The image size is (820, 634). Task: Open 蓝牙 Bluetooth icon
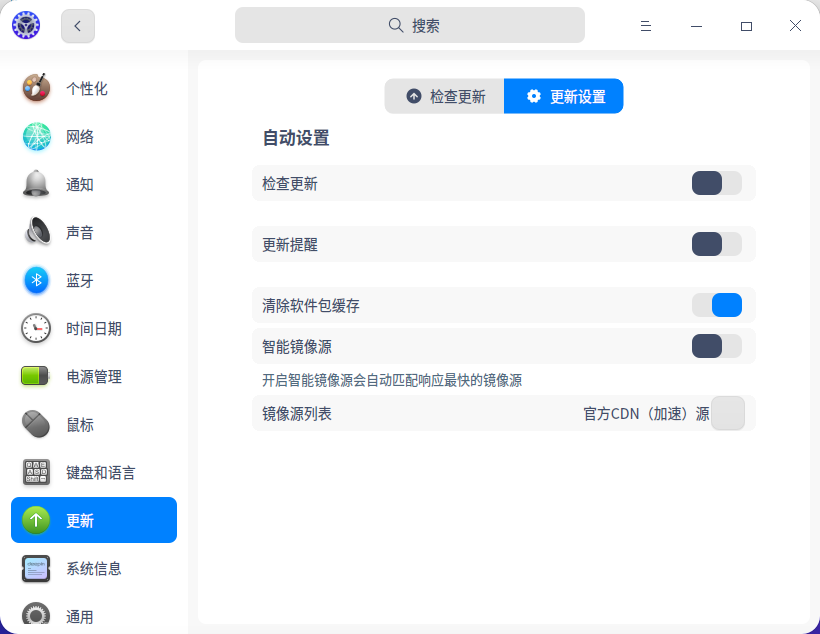(36, 280)
